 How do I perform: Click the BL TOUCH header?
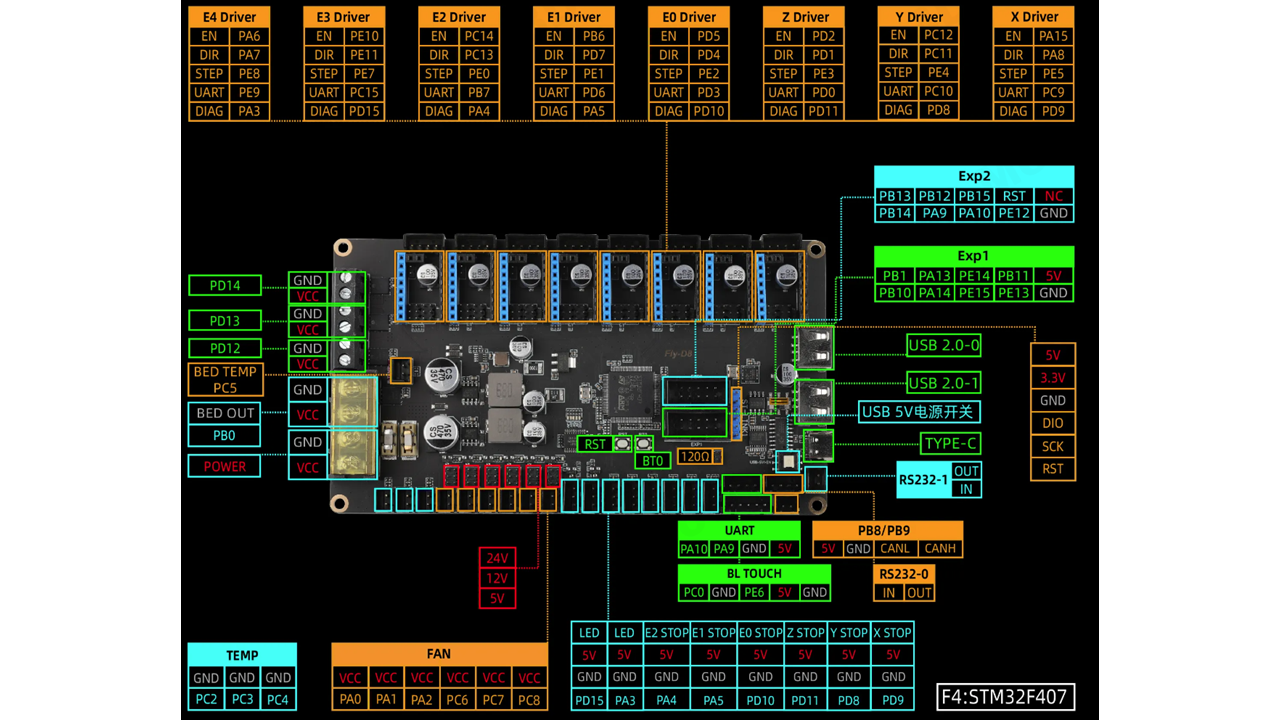[754, 574]
